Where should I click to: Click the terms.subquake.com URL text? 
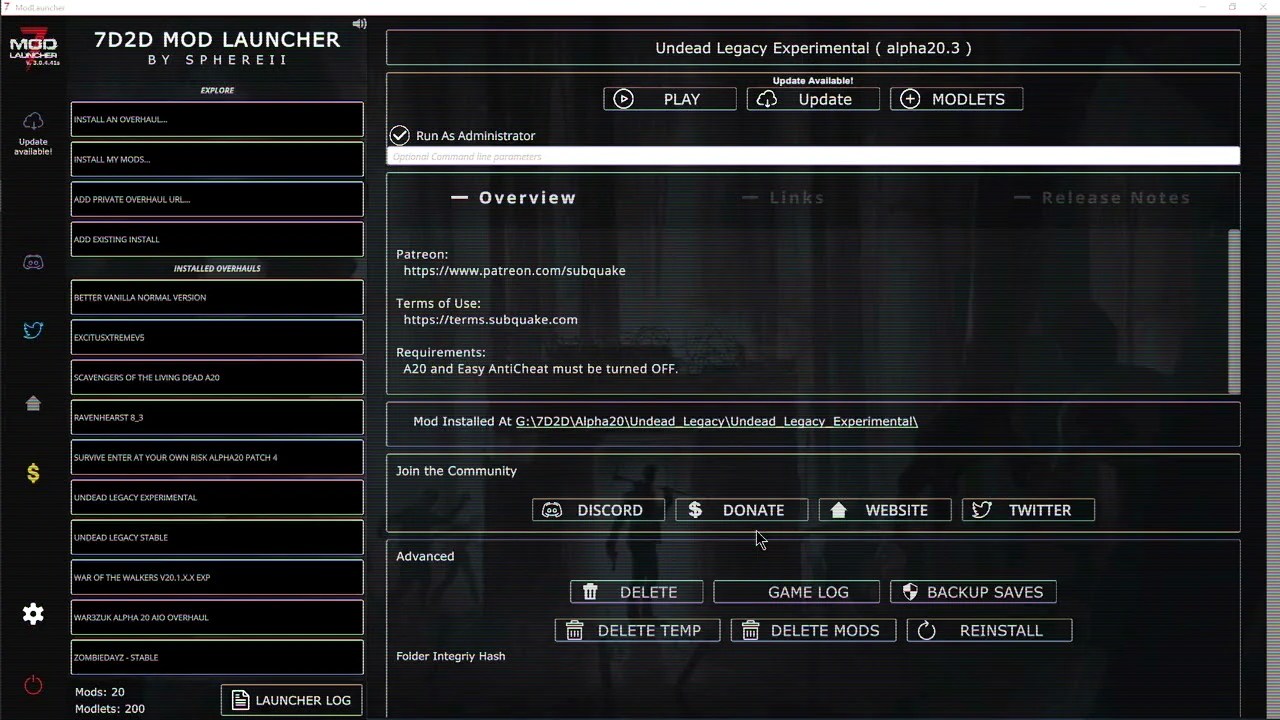point(490,319)
